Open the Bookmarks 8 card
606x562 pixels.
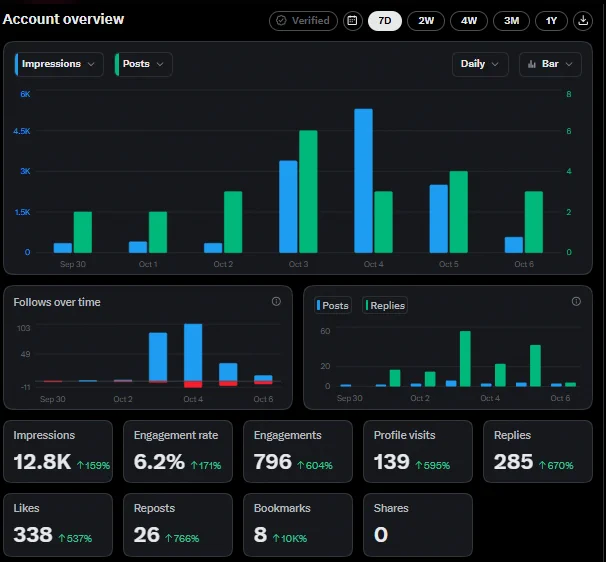pos(298,525)
